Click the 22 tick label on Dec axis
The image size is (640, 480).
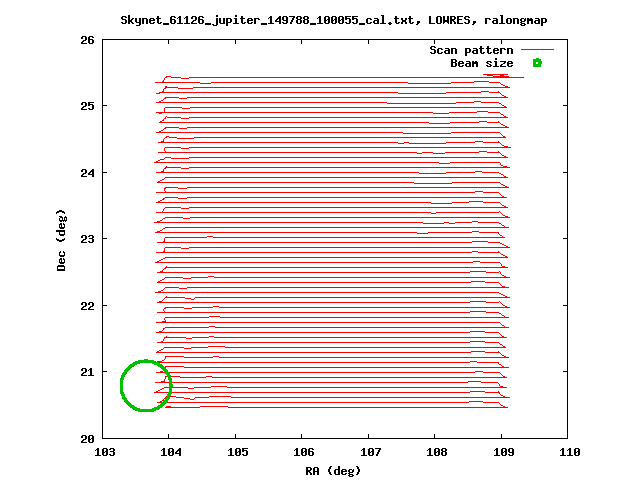[87, 305]
